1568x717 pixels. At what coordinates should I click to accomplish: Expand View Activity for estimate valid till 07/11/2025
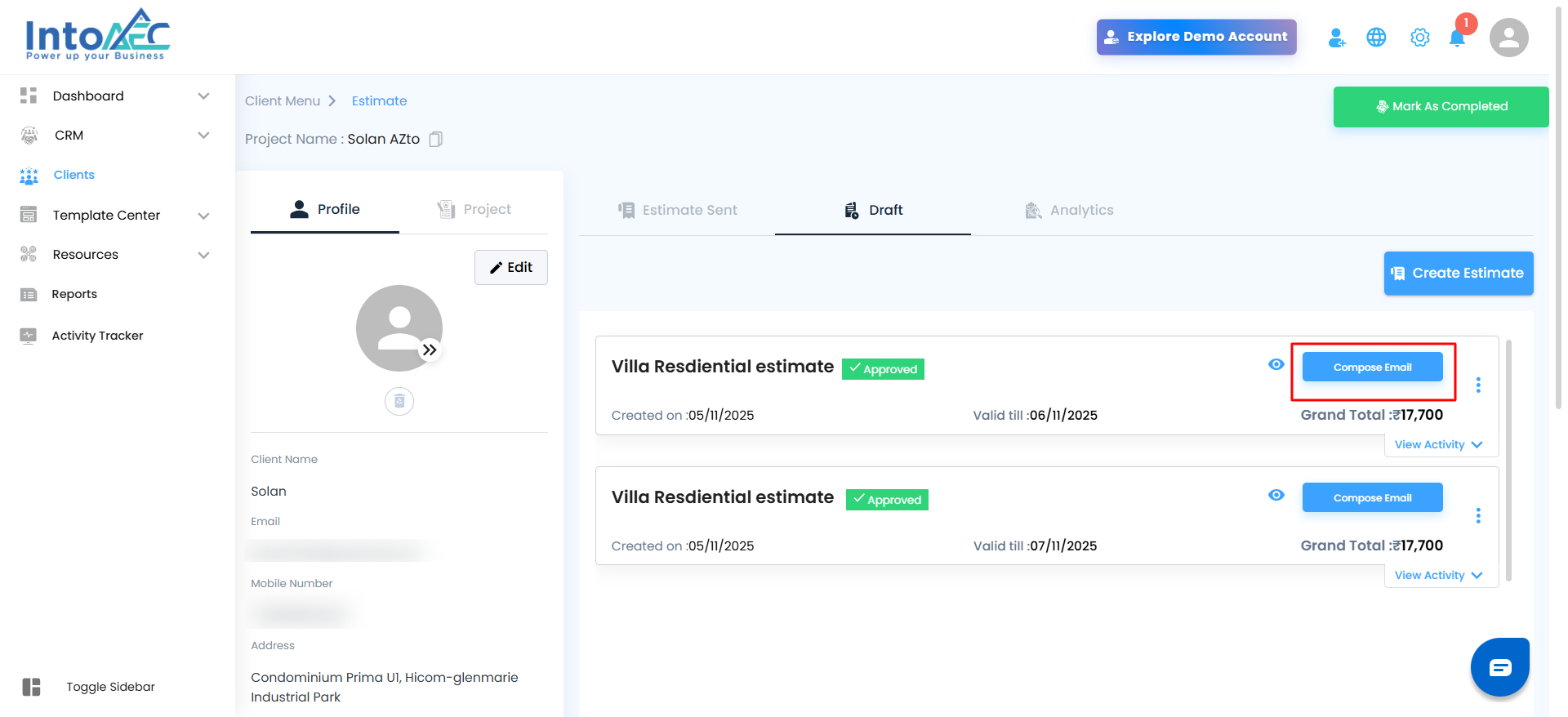1439,576
